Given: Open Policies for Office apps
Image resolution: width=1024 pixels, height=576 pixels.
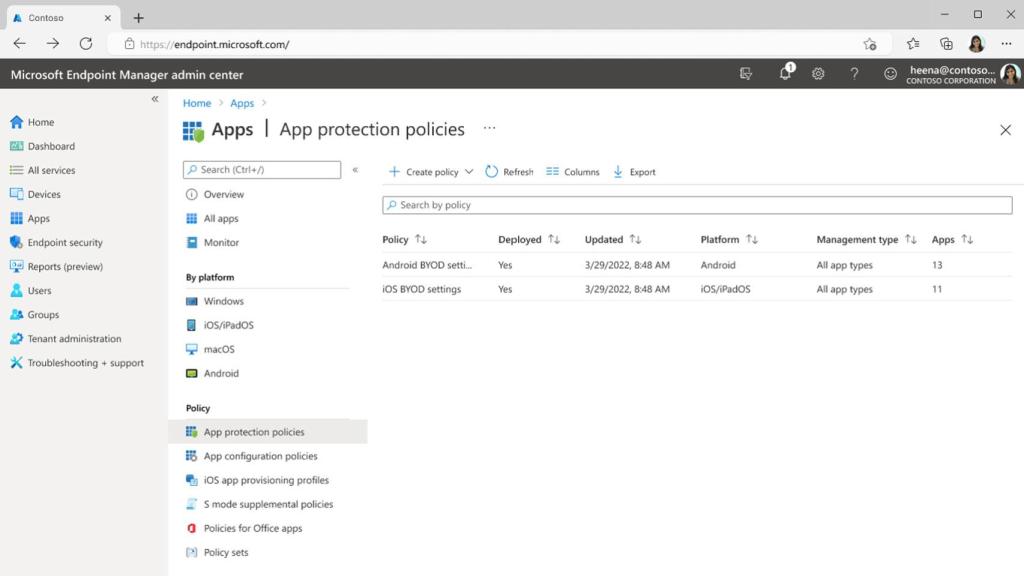Looking at the screenshot, I should pyautogui.click(x=244, y=528).
